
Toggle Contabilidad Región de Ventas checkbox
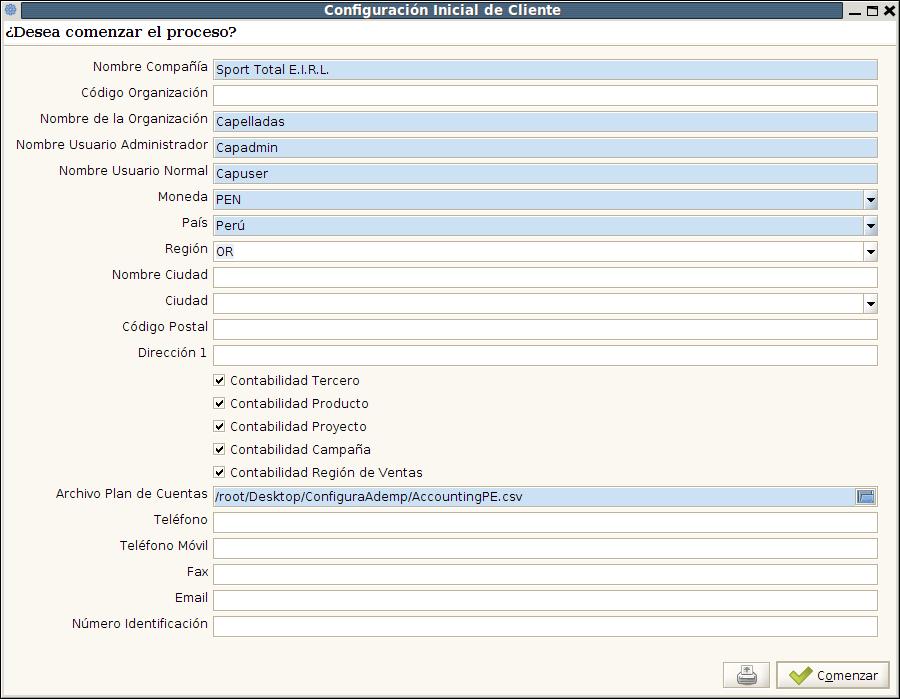pyautogui.click(x=219, y=472)
